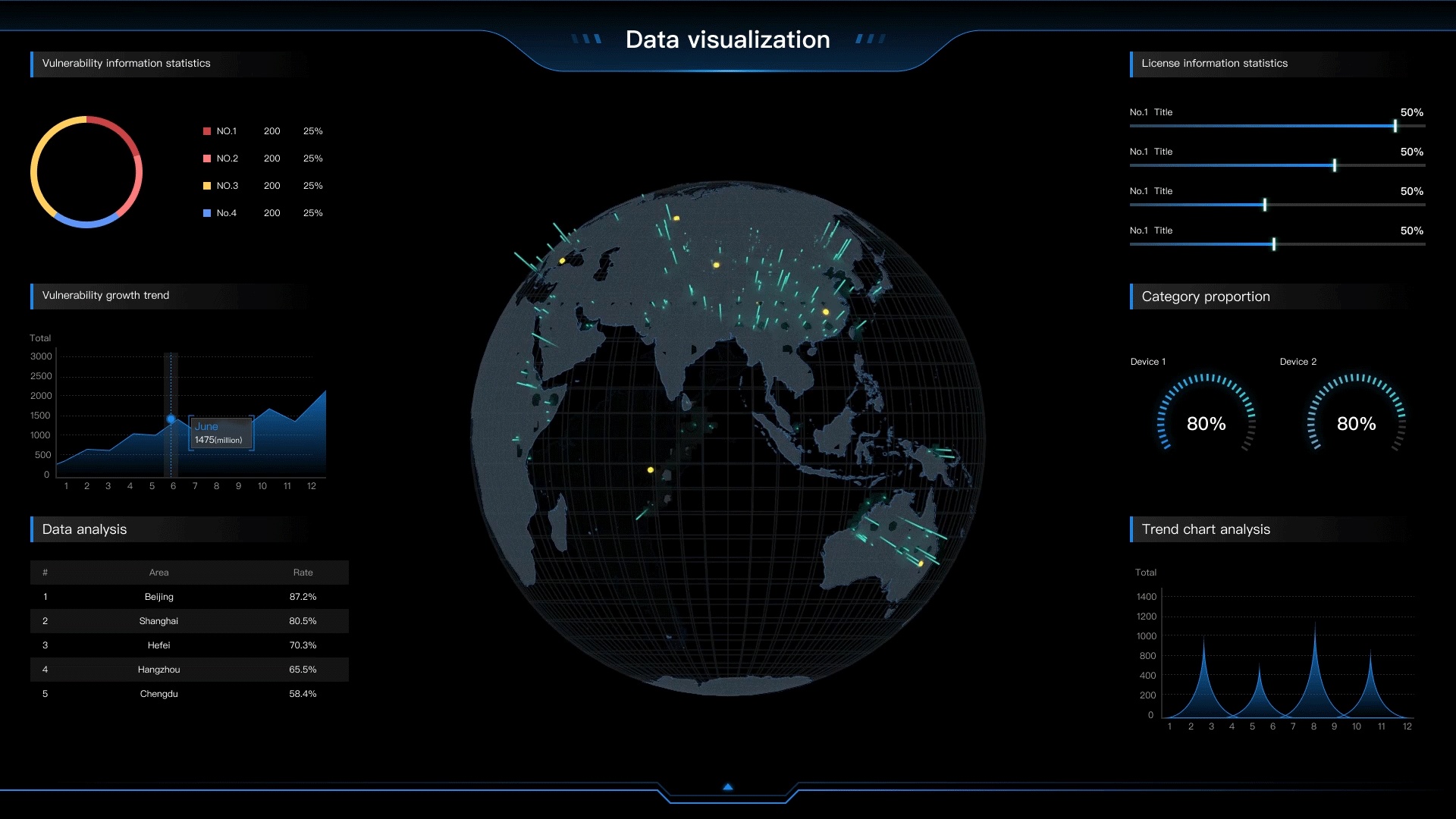Click the June data point marker
This screenshot has width=1456, height=819.
coord(171,419)
